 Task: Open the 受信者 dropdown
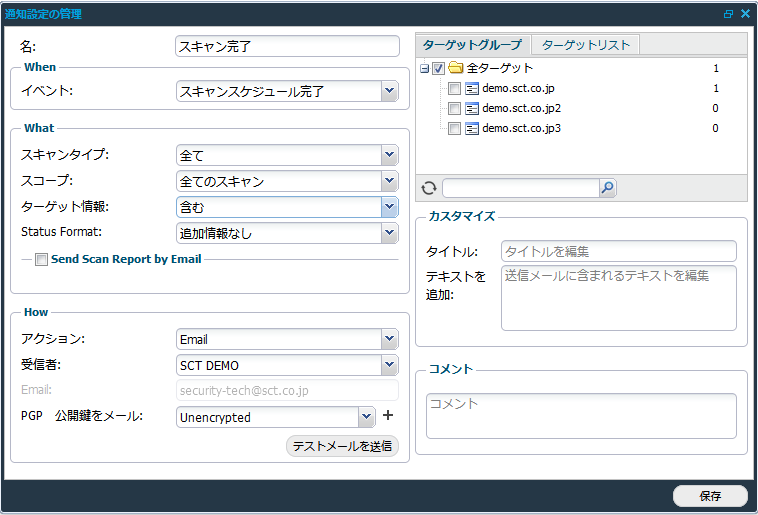tap(389, 365)
